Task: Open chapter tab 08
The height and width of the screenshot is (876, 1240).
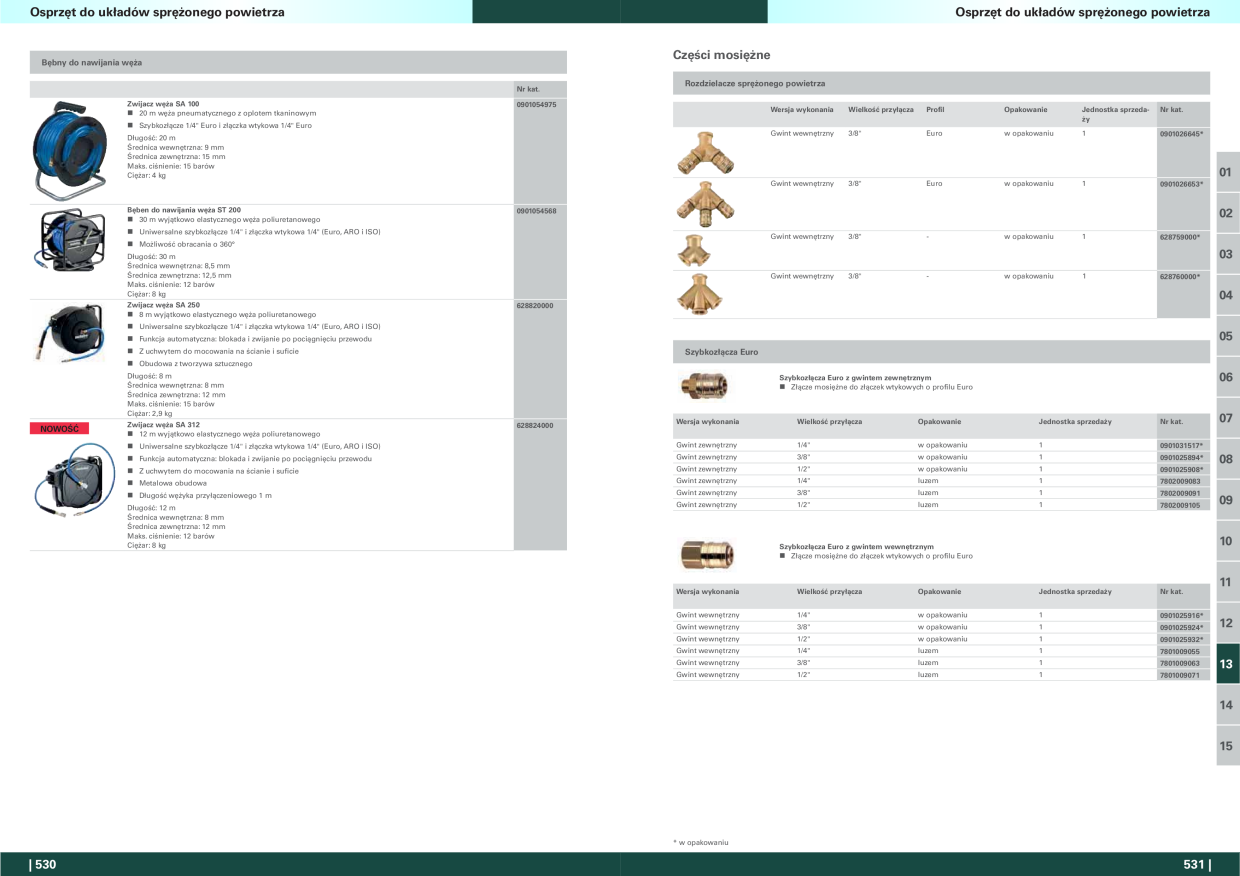Action: pyautogui.click(x=1227, y=459)
